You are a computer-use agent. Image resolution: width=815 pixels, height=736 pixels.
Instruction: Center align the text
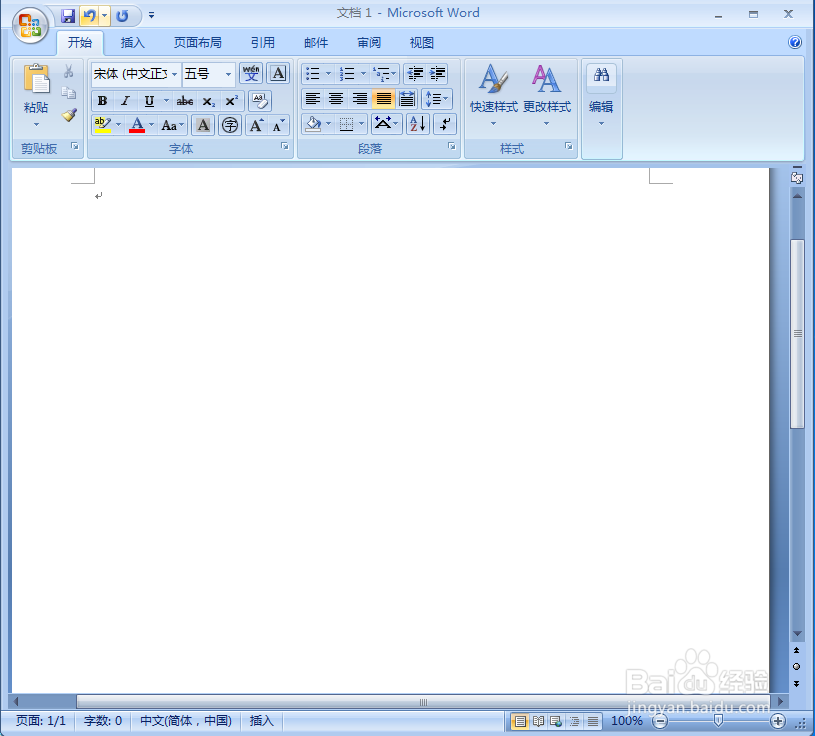336,99
